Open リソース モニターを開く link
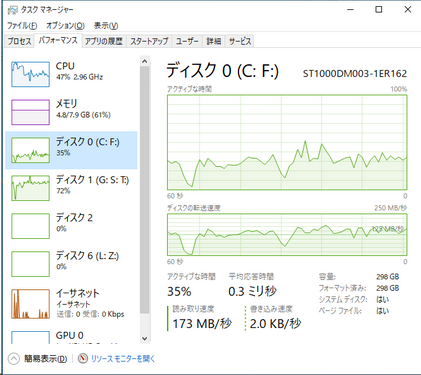This screenshot has height=375, width=421. coord(123,359)
